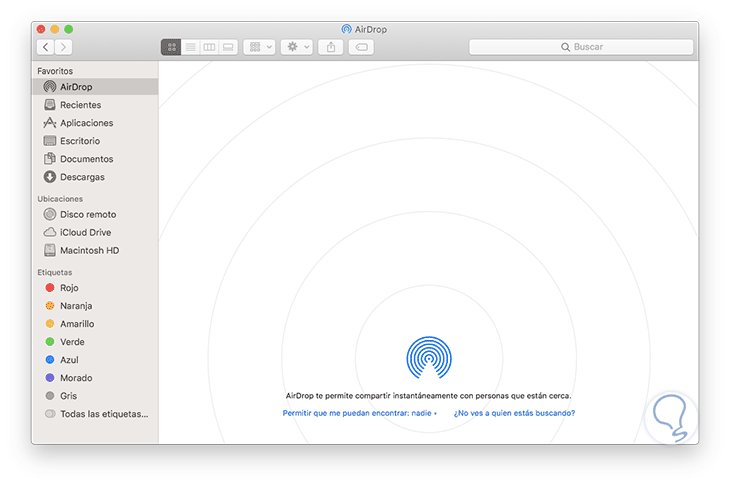Click the Share toolbar button
The image size is (730, 485).
331,47
